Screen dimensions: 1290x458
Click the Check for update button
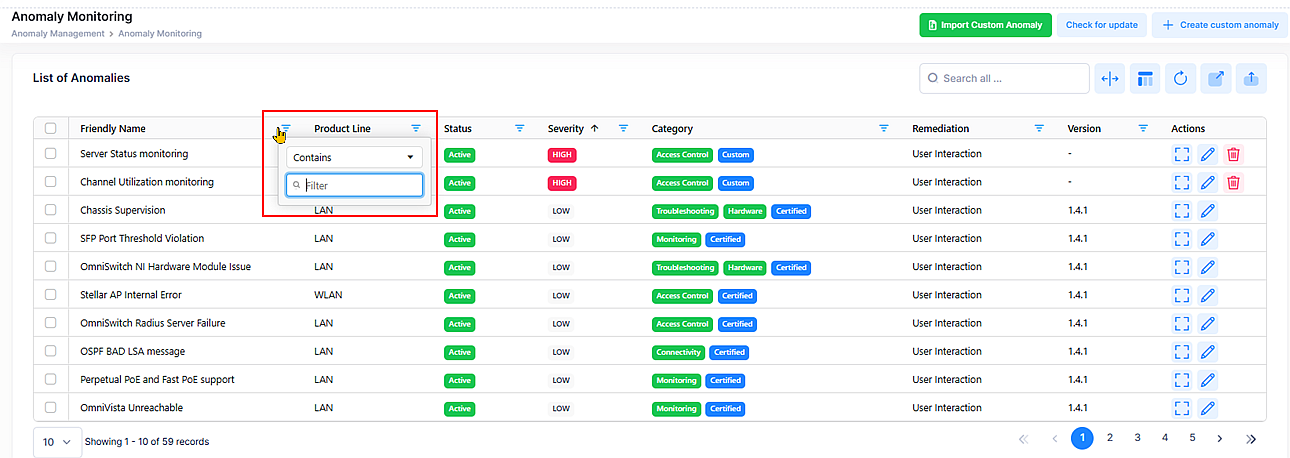[x=1101, y=25]
